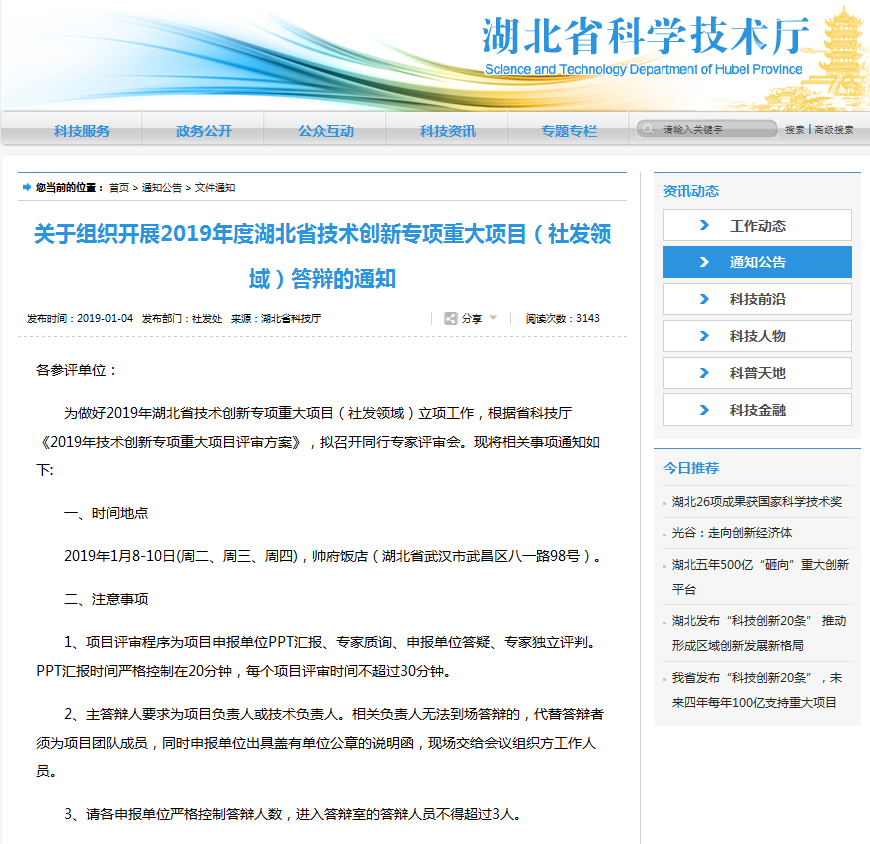Image resolution: width=870 pixels, height=844 pixels.
Task: Click the share icon beside 分享
Action: [x=451, y=319]
